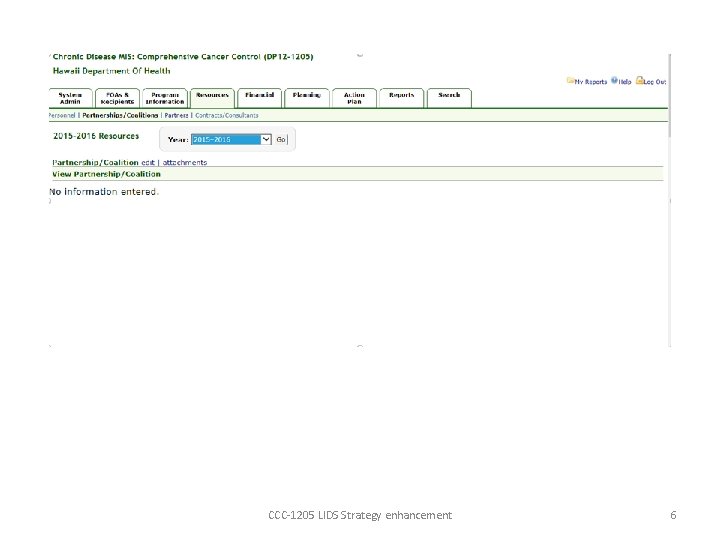Click the Chronic Disease MIS header title
720x540 pixels.
tap(183, 56)
